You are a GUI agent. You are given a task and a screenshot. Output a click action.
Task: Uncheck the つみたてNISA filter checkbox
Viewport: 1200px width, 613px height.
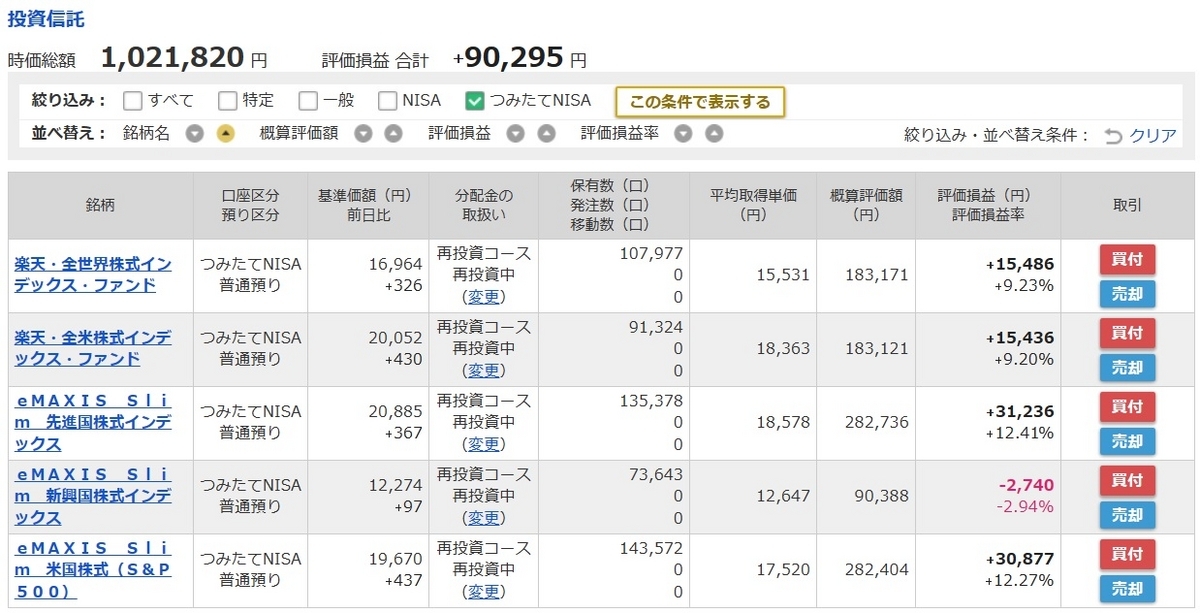475,100
